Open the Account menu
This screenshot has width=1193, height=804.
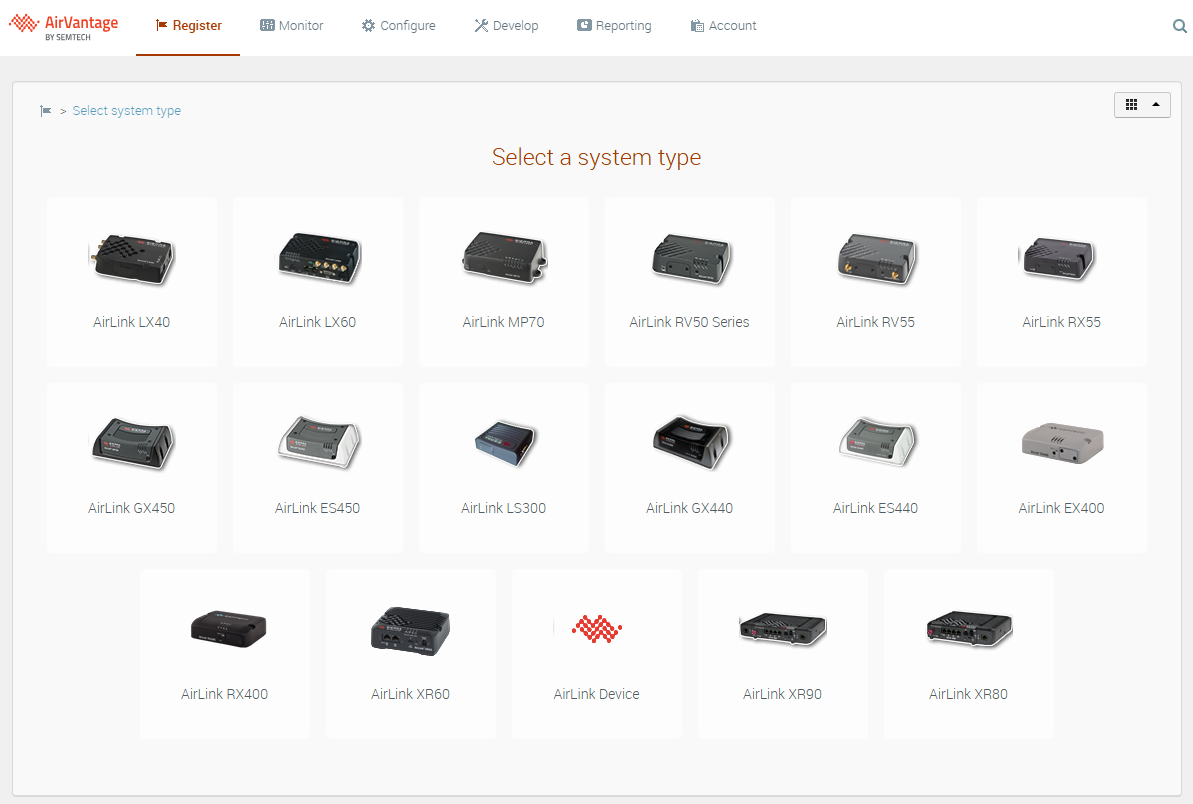pos(723,26)
